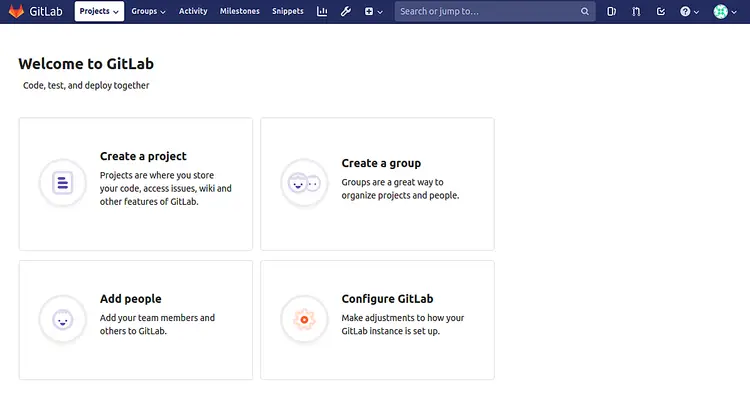Open the Merge requests icon
Viewport: 750px width, 414px height.
(637, 12)
